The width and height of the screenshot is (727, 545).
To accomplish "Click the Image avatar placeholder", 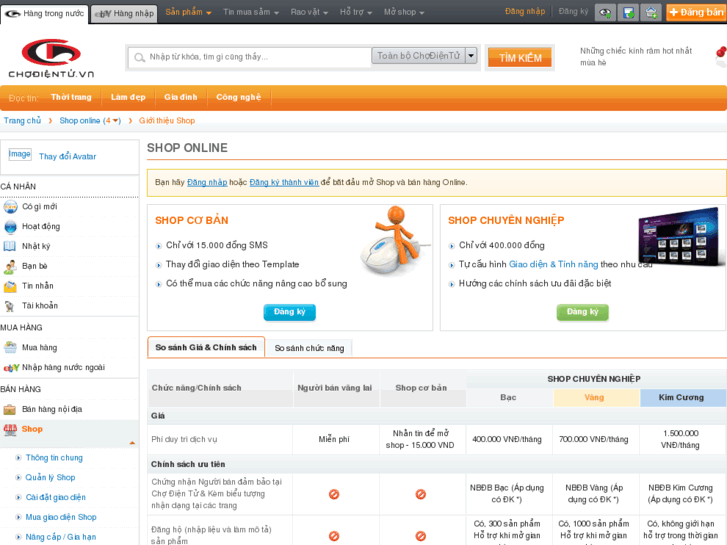I will tap(20, 154).
